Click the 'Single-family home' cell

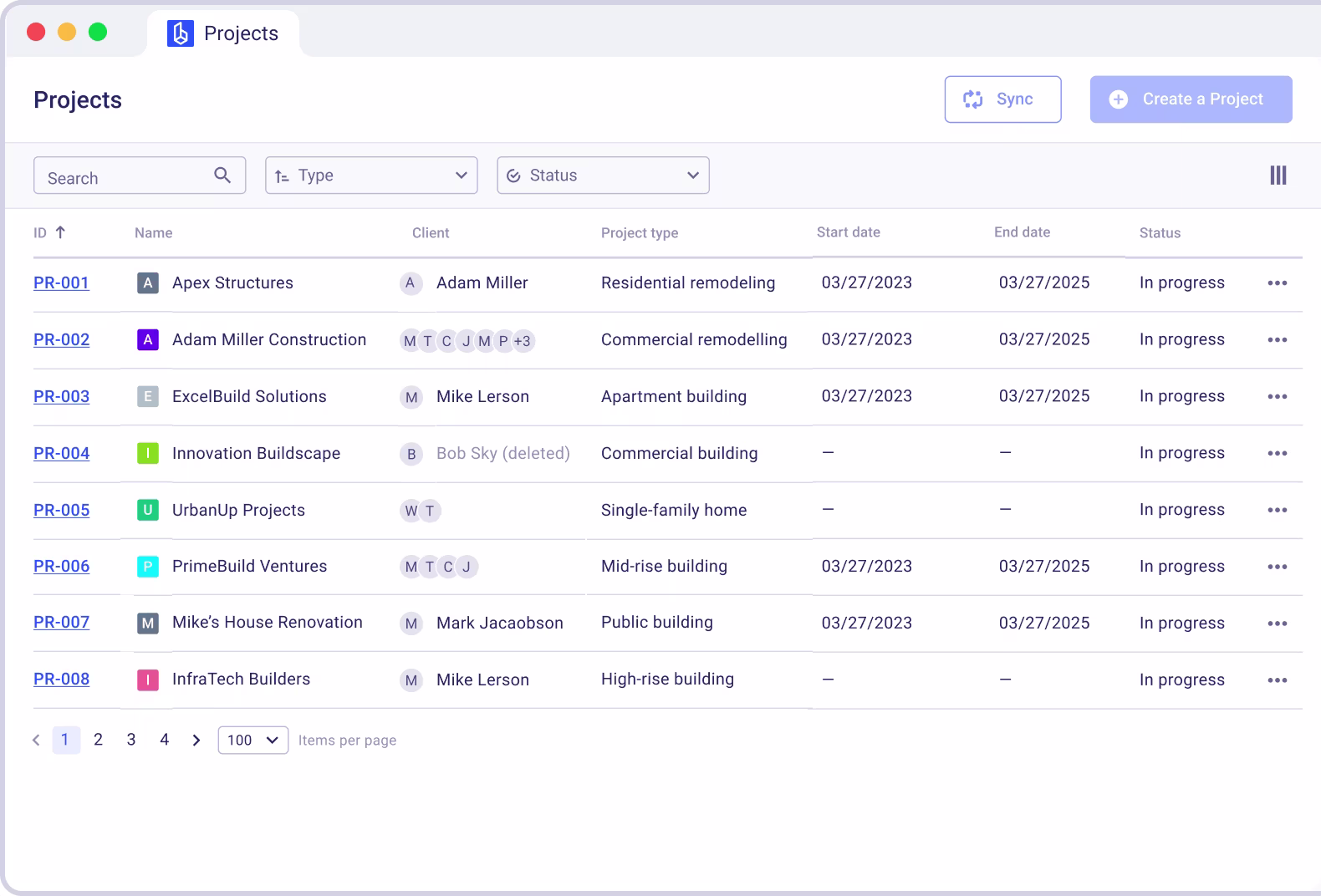pyautogui.click(x=674, y=510)
